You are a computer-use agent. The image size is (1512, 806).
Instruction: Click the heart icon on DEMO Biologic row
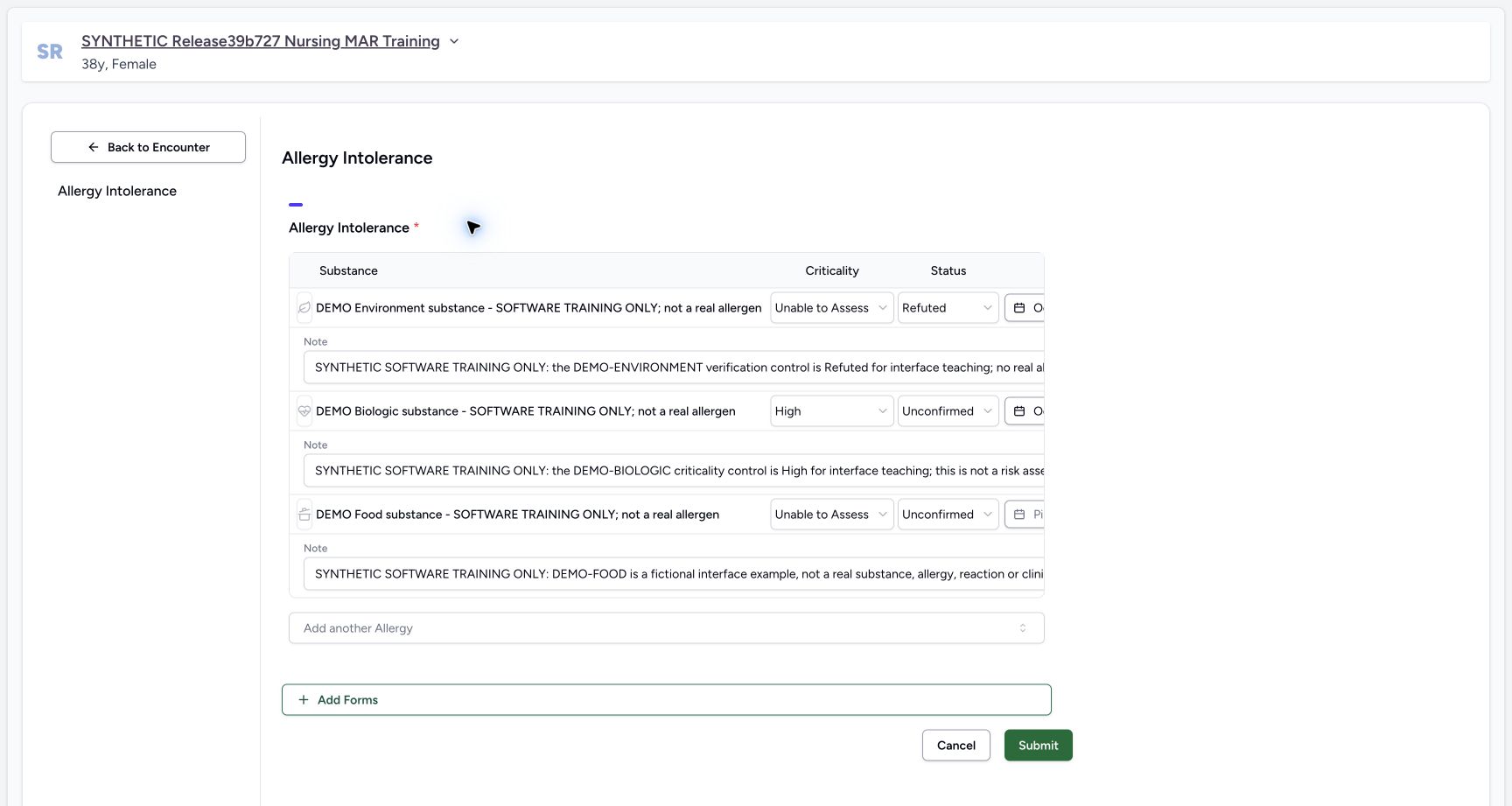(304, 411)
